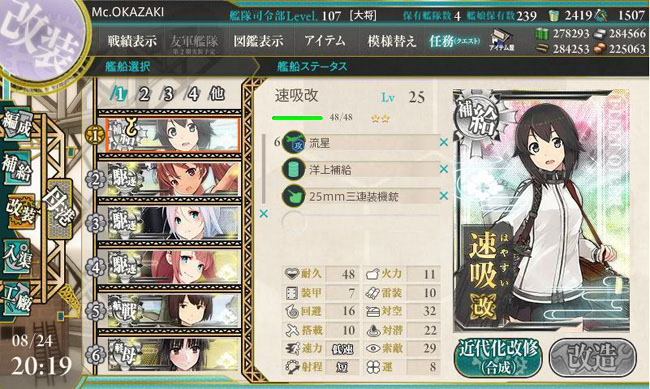Select the fifth ship in the fleet list
This screenshot has height=389, width=650.
(x=169, y=310)
